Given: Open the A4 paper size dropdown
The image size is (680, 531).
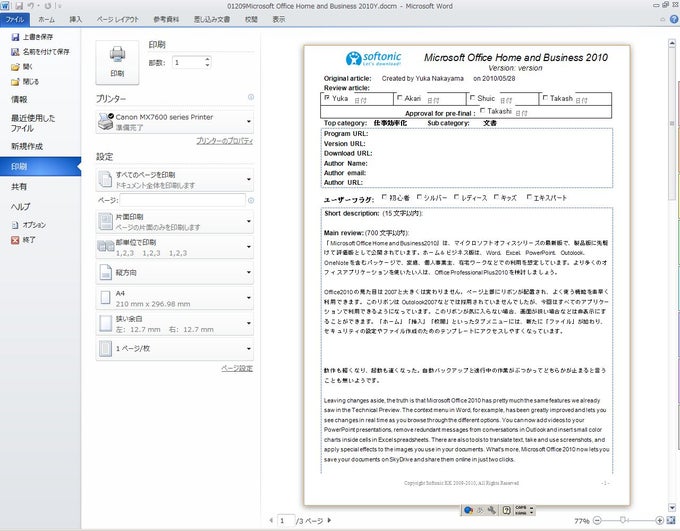Looking at the screenshot, I should (175, 298).
